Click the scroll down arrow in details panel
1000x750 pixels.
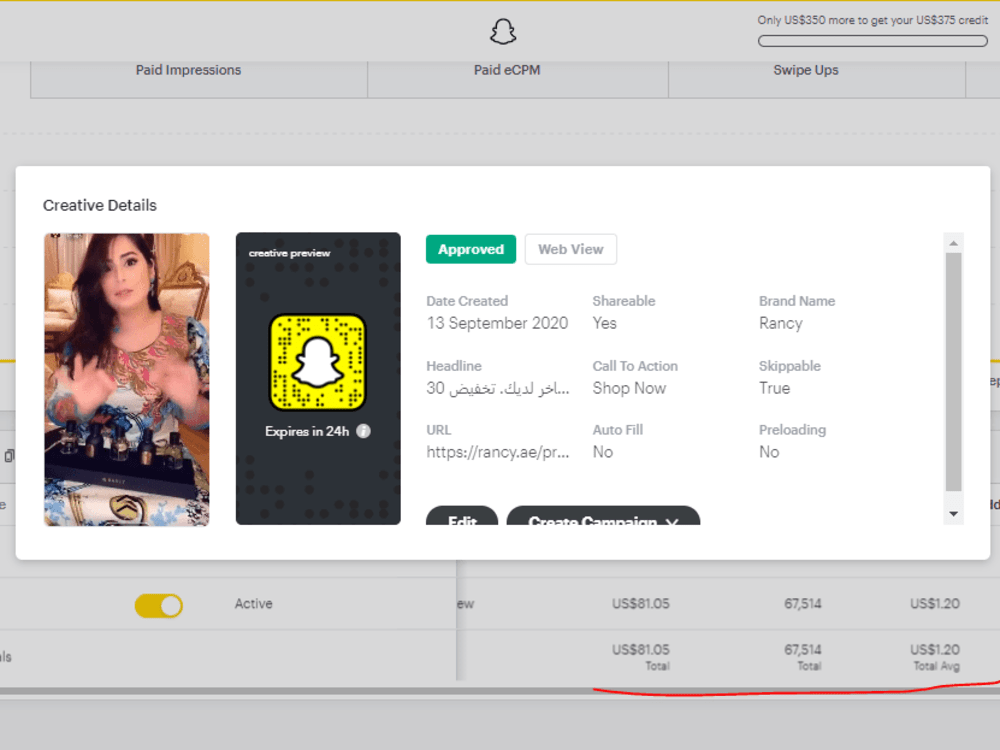(x=953, y=514)
